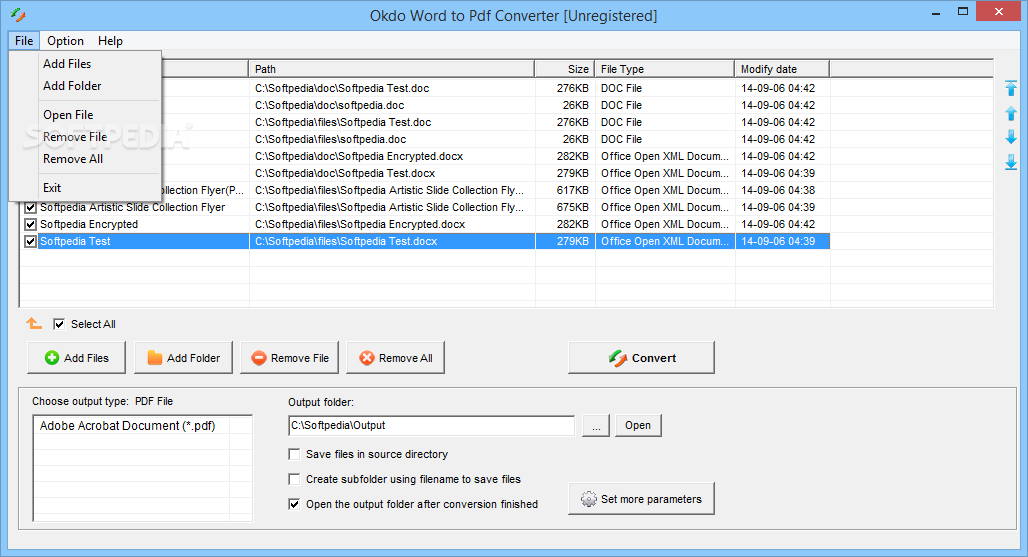
Task: Disable Open the output folder after conversion
Action: [294, 504]
